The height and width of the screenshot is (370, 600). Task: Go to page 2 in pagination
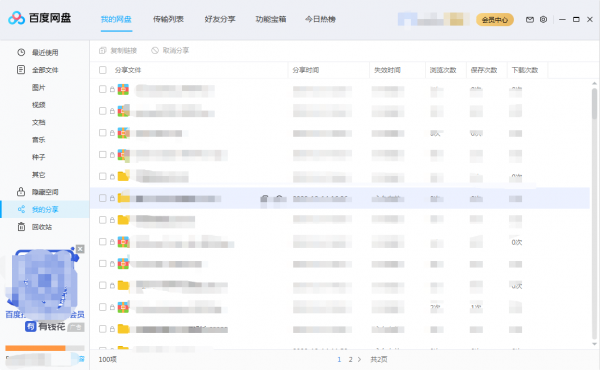(350, 359)
